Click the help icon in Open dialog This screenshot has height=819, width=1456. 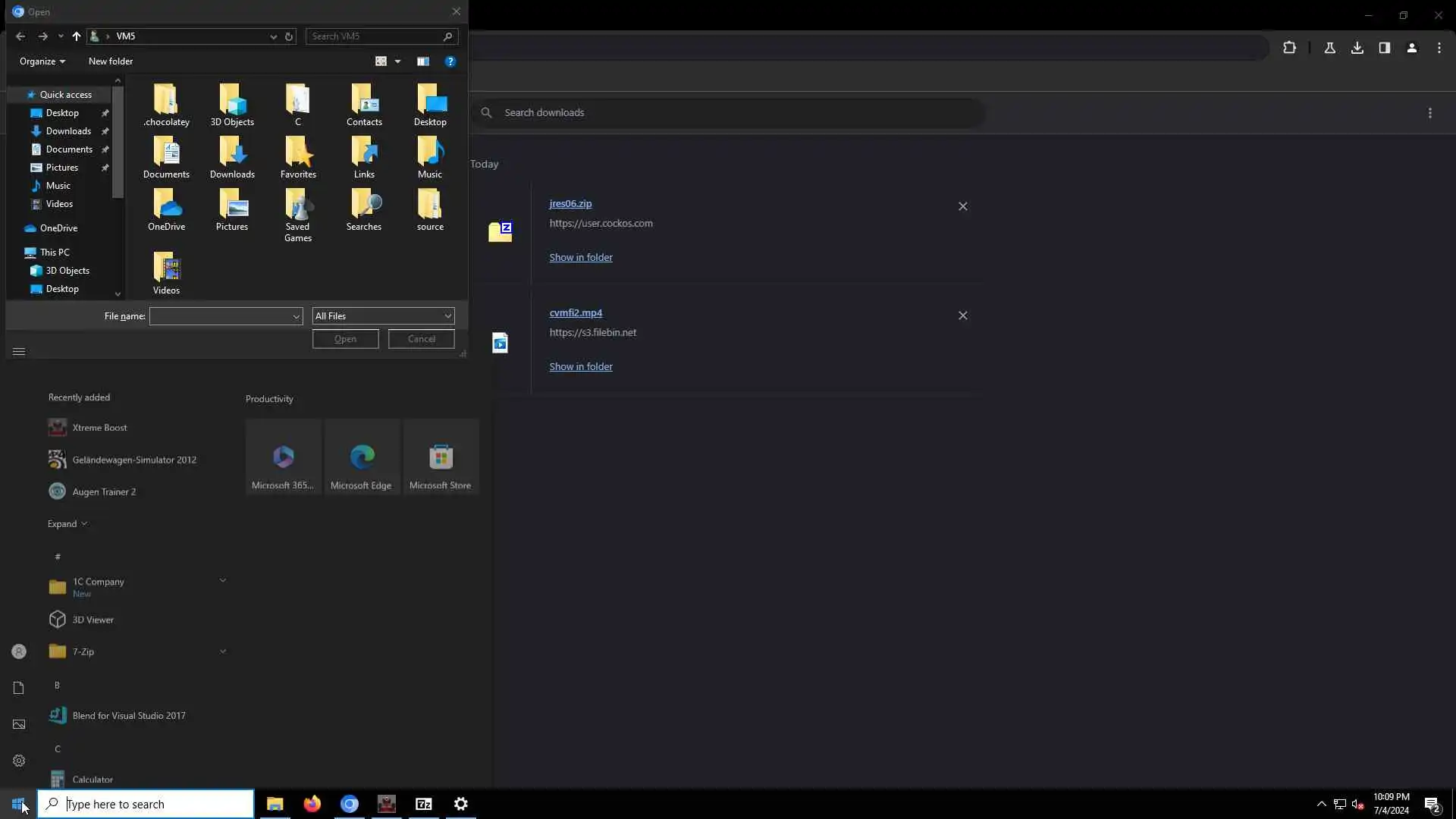point(450,61)
